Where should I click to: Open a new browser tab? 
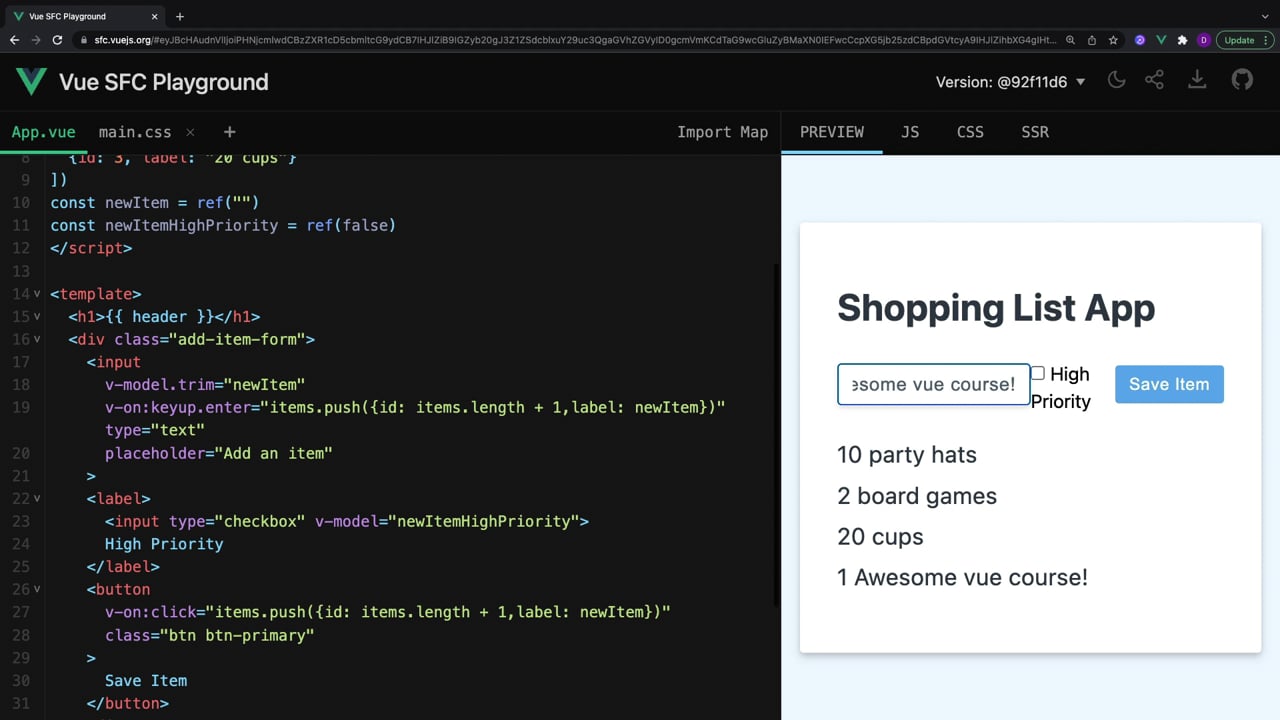[180, 16]
